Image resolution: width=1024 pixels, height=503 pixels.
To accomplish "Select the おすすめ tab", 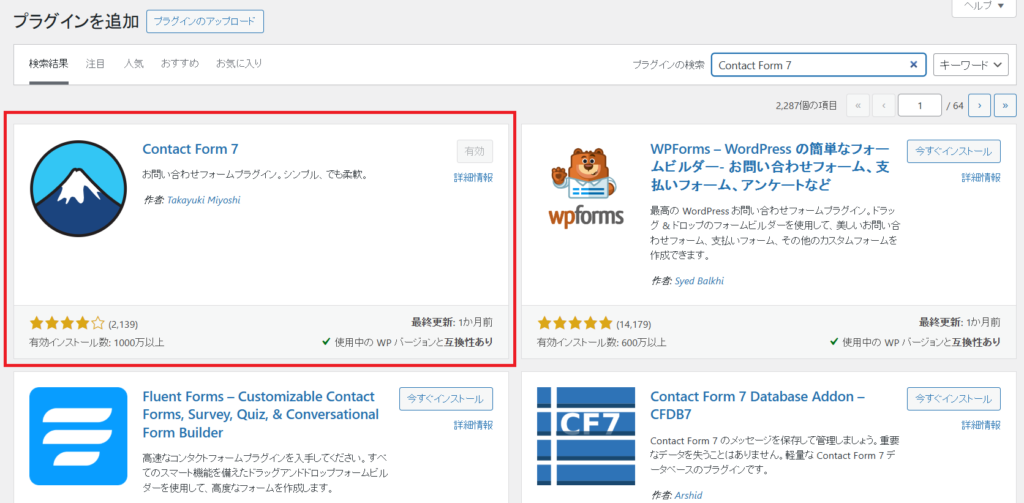I will tap(179, 64).
